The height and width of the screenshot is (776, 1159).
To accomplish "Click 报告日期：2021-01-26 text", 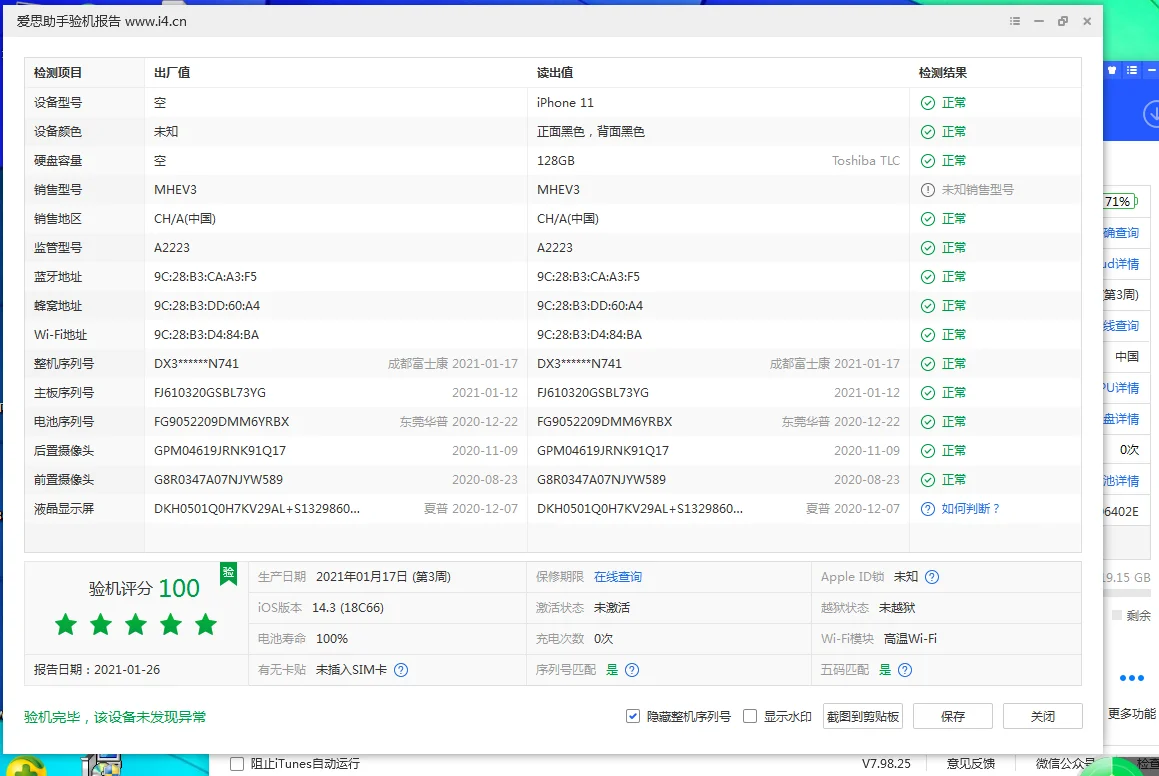I will 97,670.
